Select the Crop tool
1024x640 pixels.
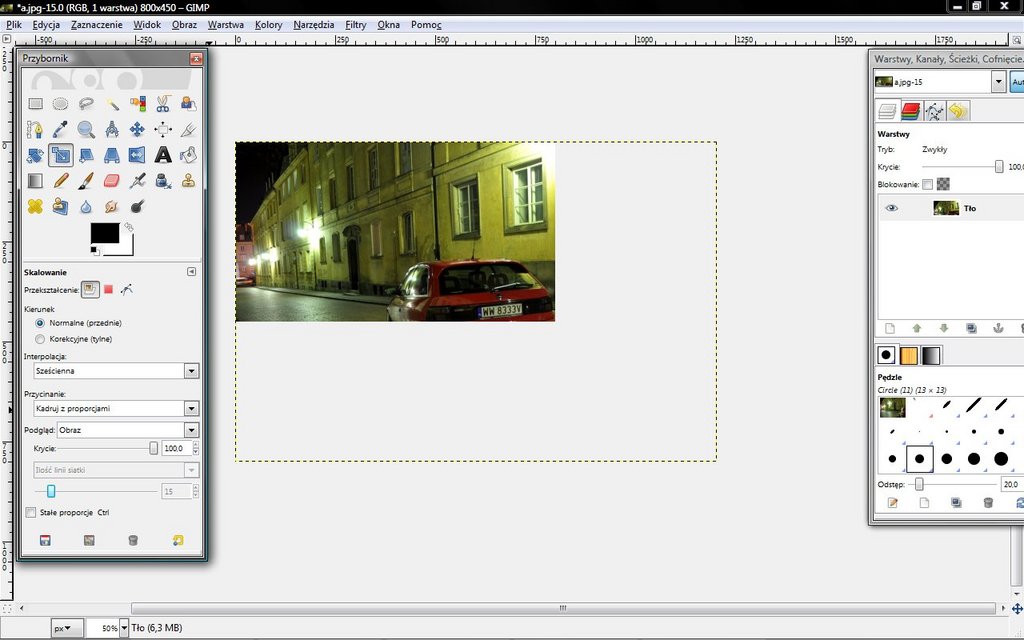click(189, 129)
